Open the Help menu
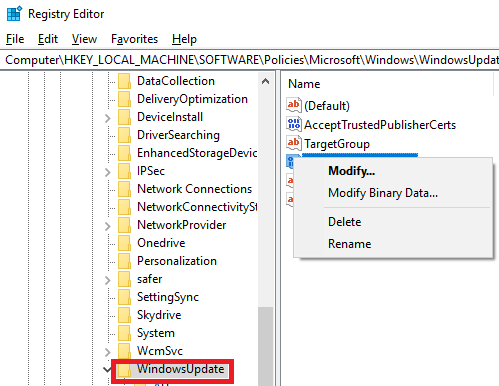Image resolution: width=499 pixels, height=386 pixels. click(x=184, y=39)
